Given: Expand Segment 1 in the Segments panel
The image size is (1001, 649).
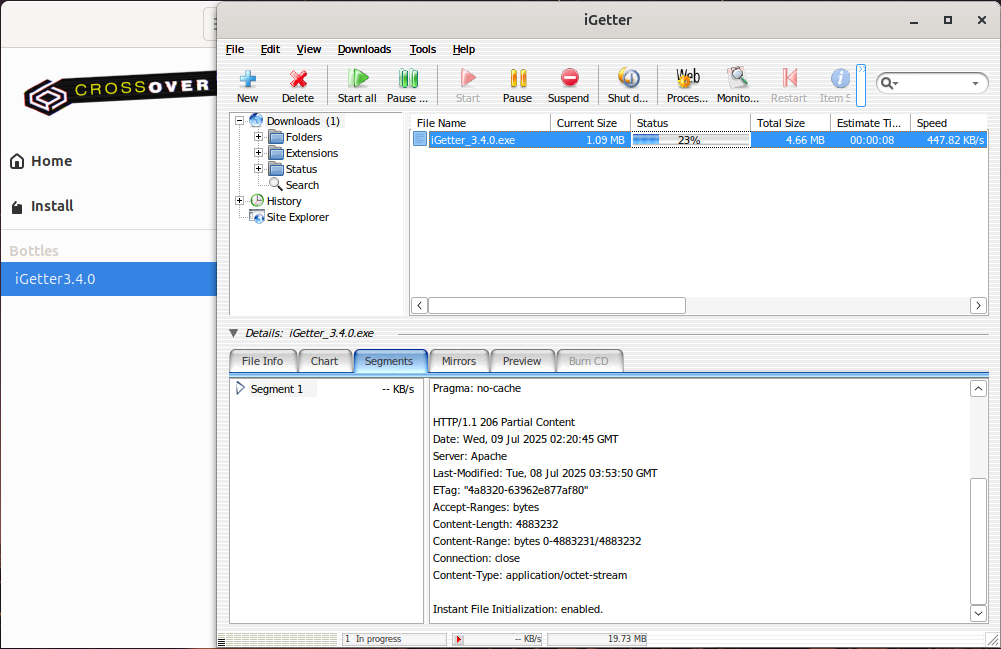Looking at the screenshot, I should click(x=239, y=389).
